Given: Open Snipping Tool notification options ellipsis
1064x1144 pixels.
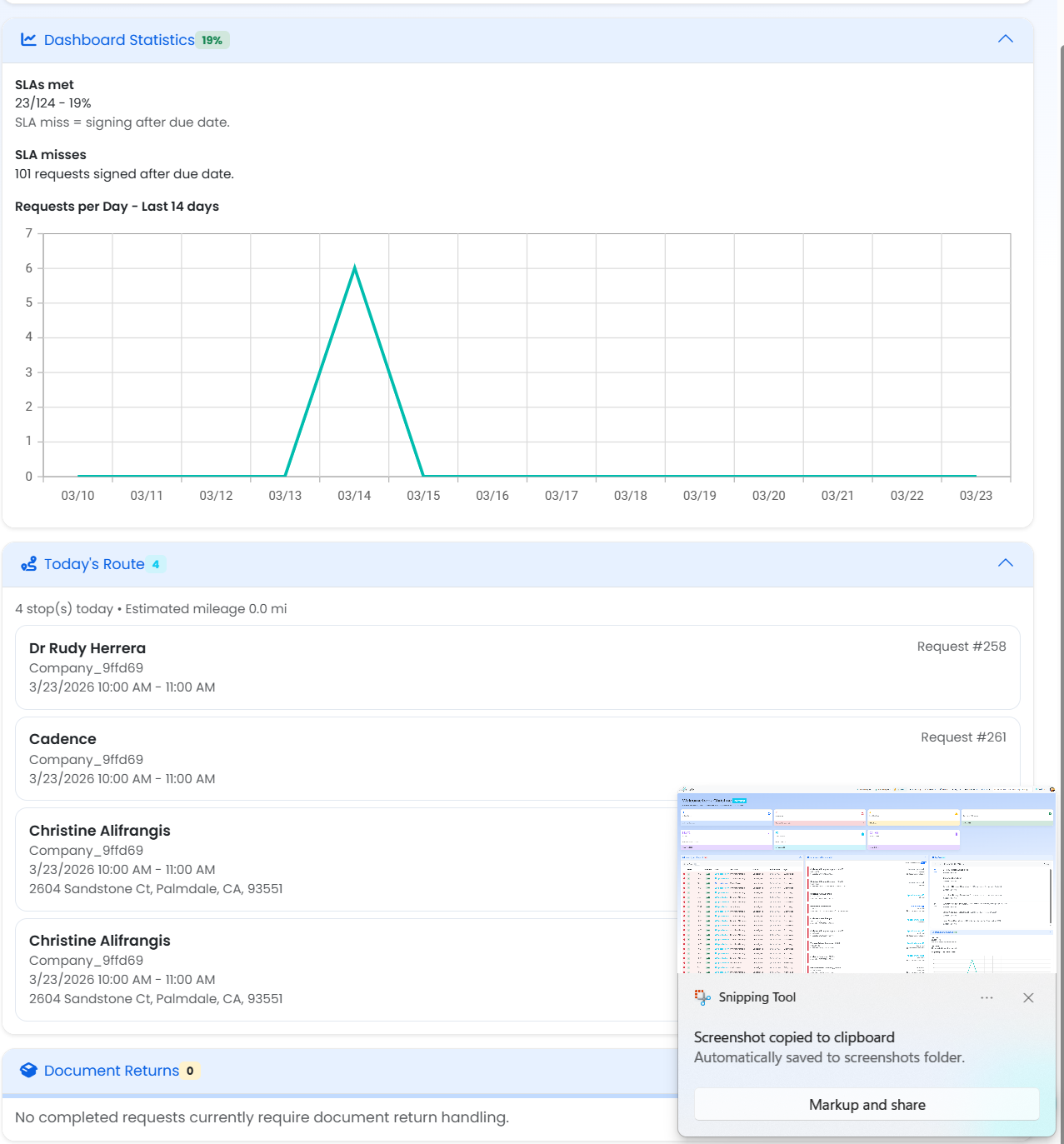Looking at the screenshot, I should point(987,997).
